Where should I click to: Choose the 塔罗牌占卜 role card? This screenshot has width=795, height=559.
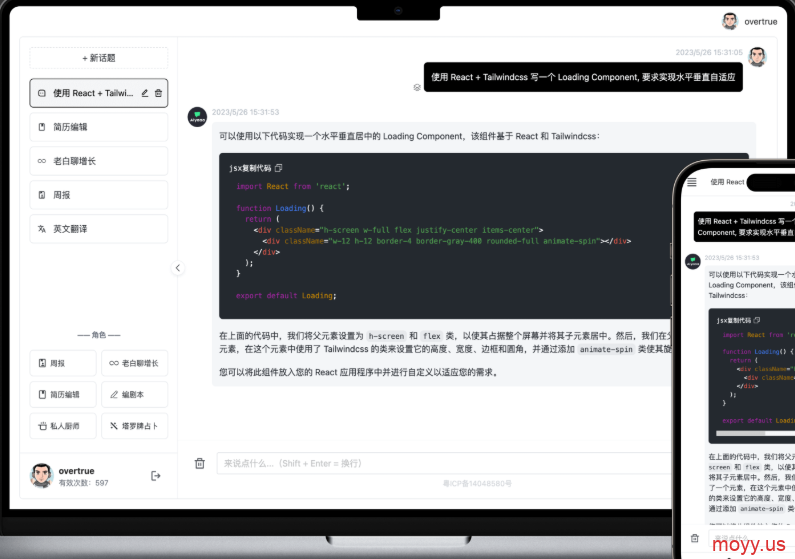pos(134,426)
